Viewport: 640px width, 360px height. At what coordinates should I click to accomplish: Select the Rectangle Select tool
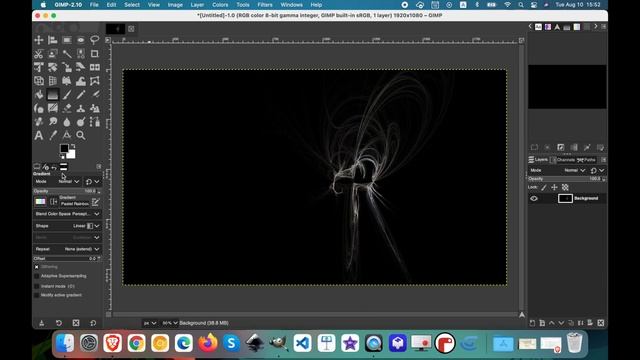coord(67,40)
